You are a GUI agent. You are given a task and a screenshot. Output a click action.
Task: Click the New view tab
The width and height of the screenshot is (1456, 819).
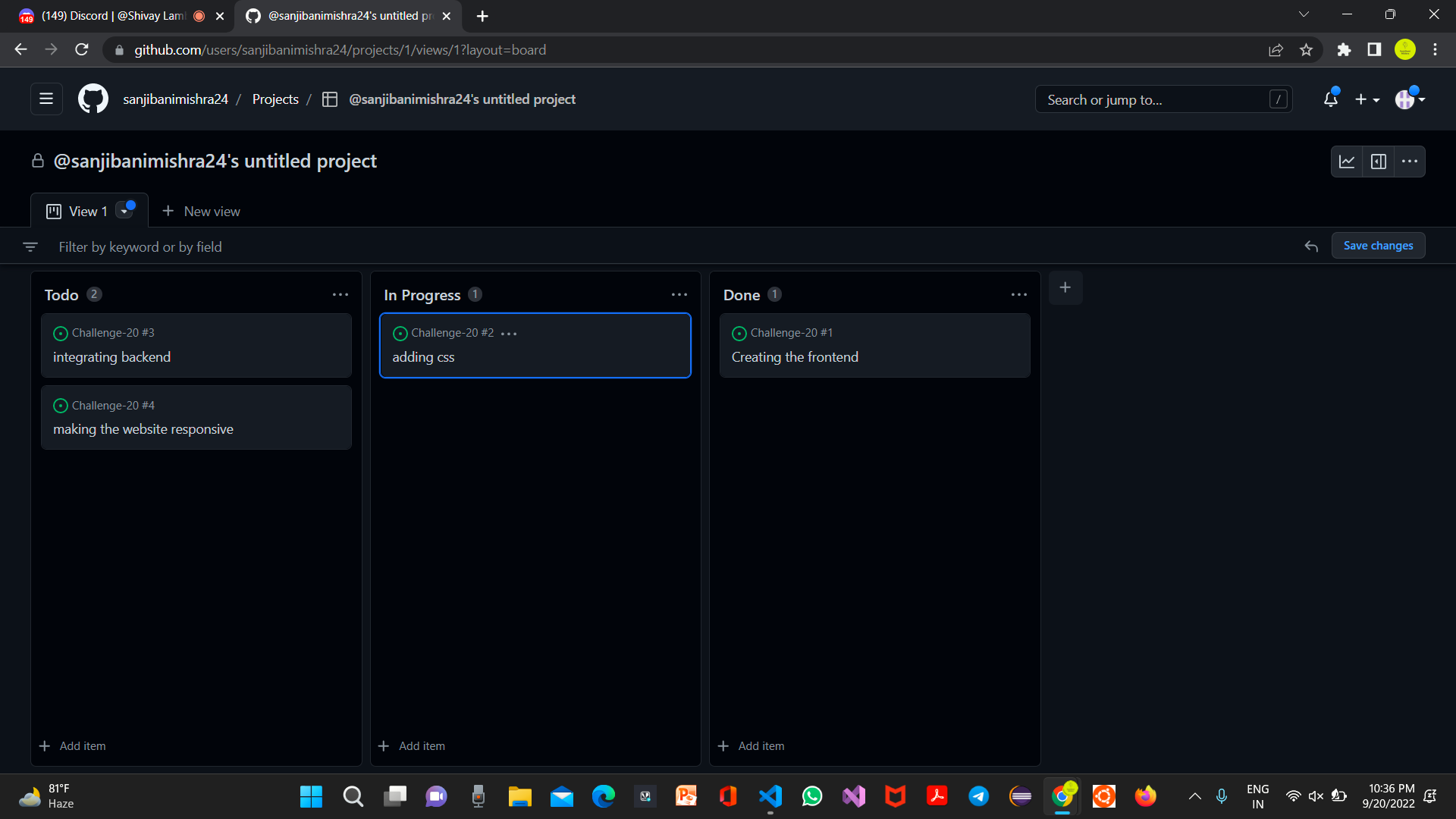[201, 212]
